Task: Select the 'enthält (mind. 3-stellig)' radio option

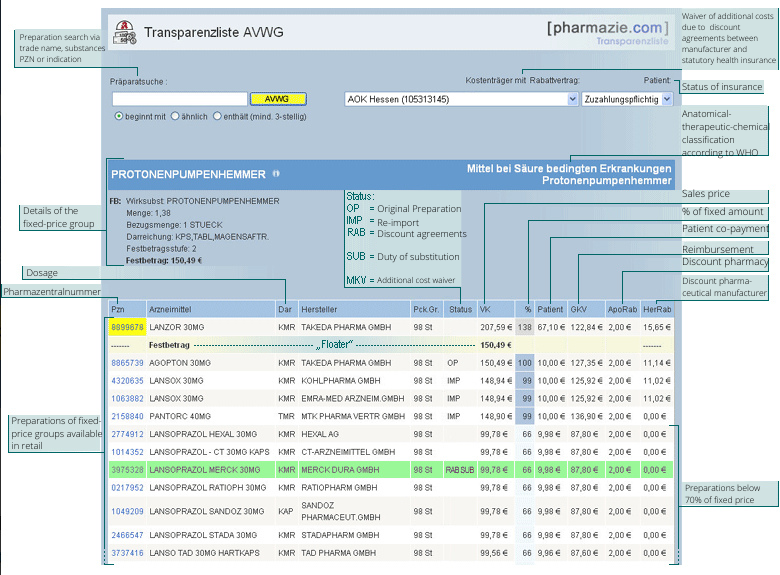Action: (217, 116)
